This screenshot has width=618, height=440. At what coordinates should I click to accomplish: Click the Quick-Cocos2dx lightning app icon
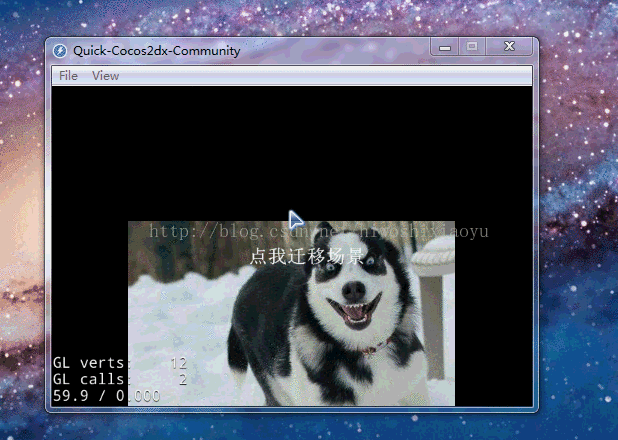tap(60, 51)
